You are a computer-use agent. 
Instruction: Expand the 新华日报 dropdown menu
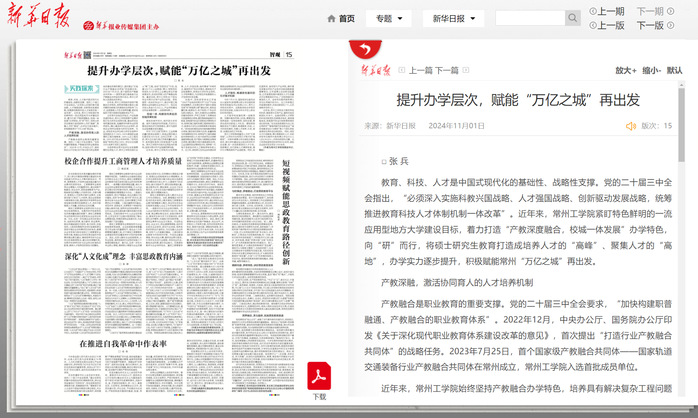tap(453, 19)
